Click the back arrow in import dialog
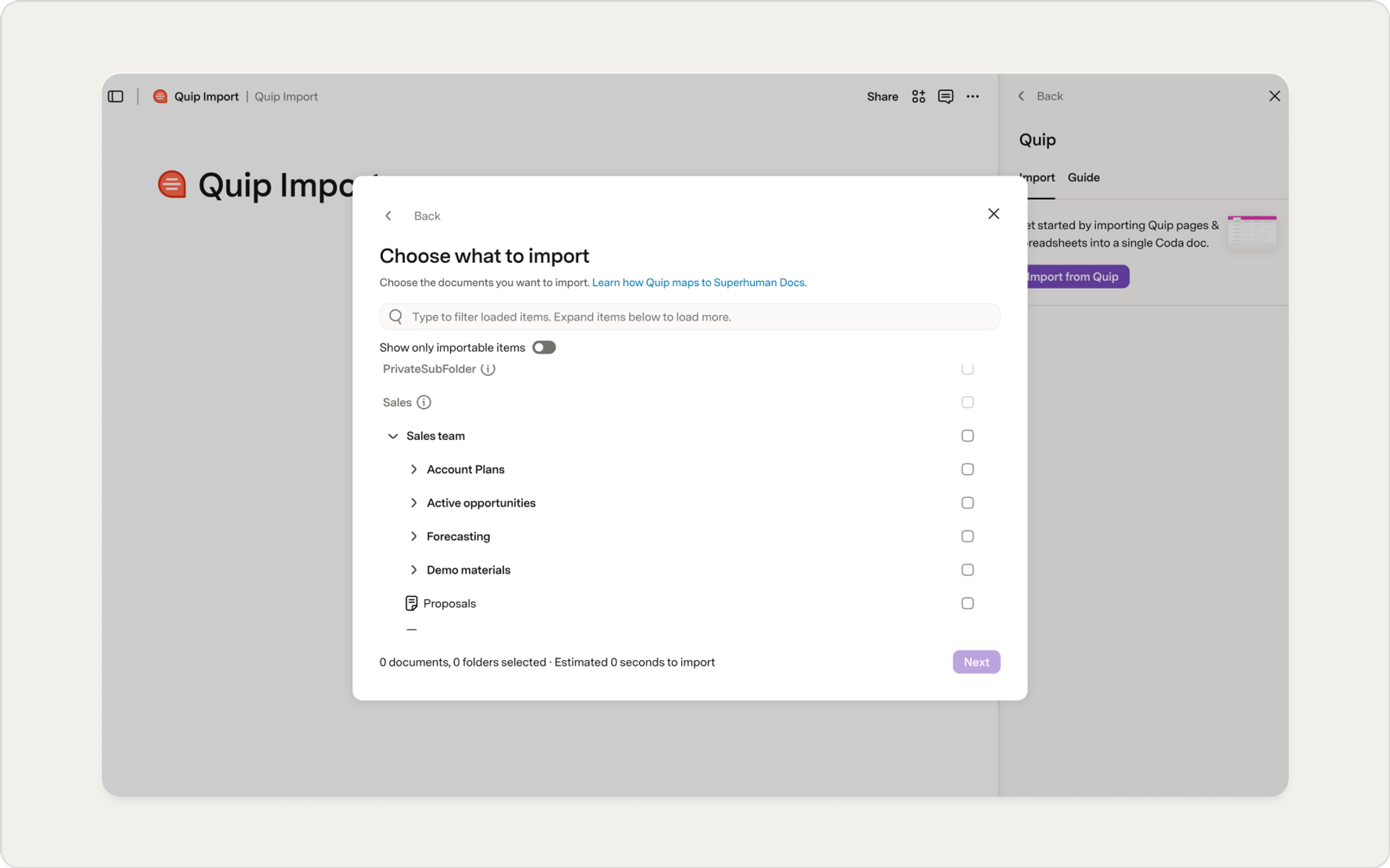 point(389,216)
